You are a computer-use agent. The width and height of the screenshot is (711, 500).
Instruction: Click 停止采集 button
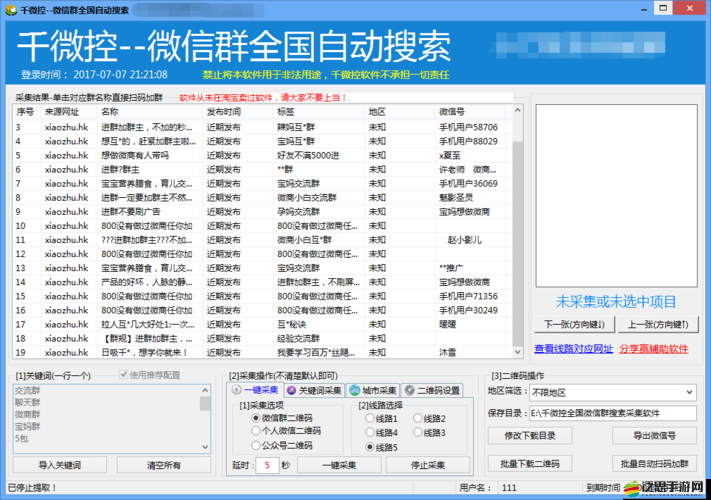428,465
